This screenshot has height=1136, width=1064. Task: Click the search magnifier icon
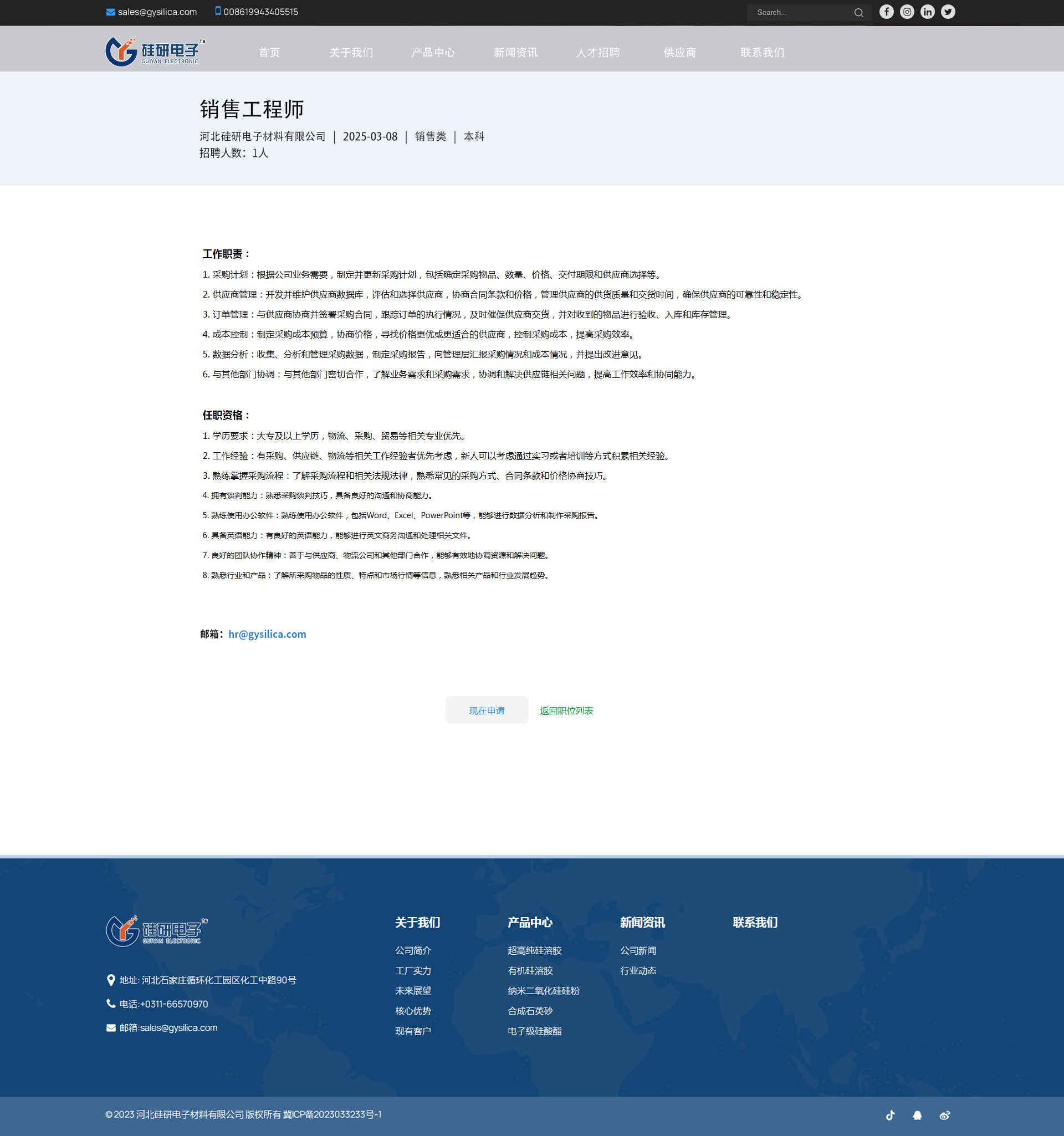coord(858,13)
